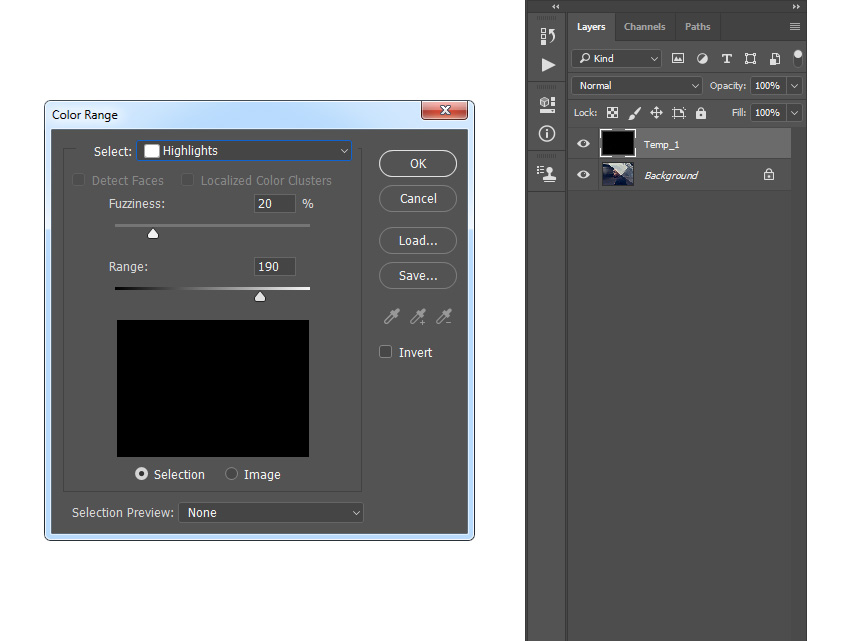
Task: Click the Fill 100% field
Action: click(x=768, y=113)
